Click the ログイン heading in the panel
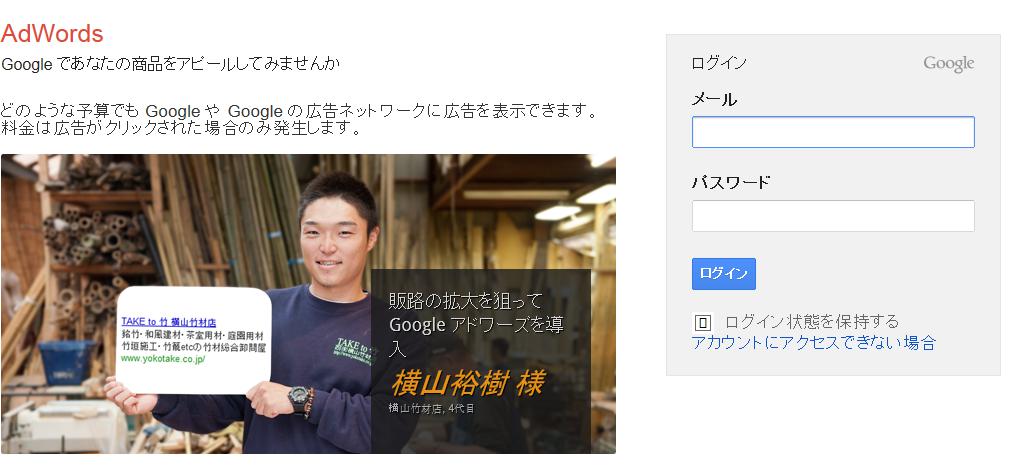 719,63
